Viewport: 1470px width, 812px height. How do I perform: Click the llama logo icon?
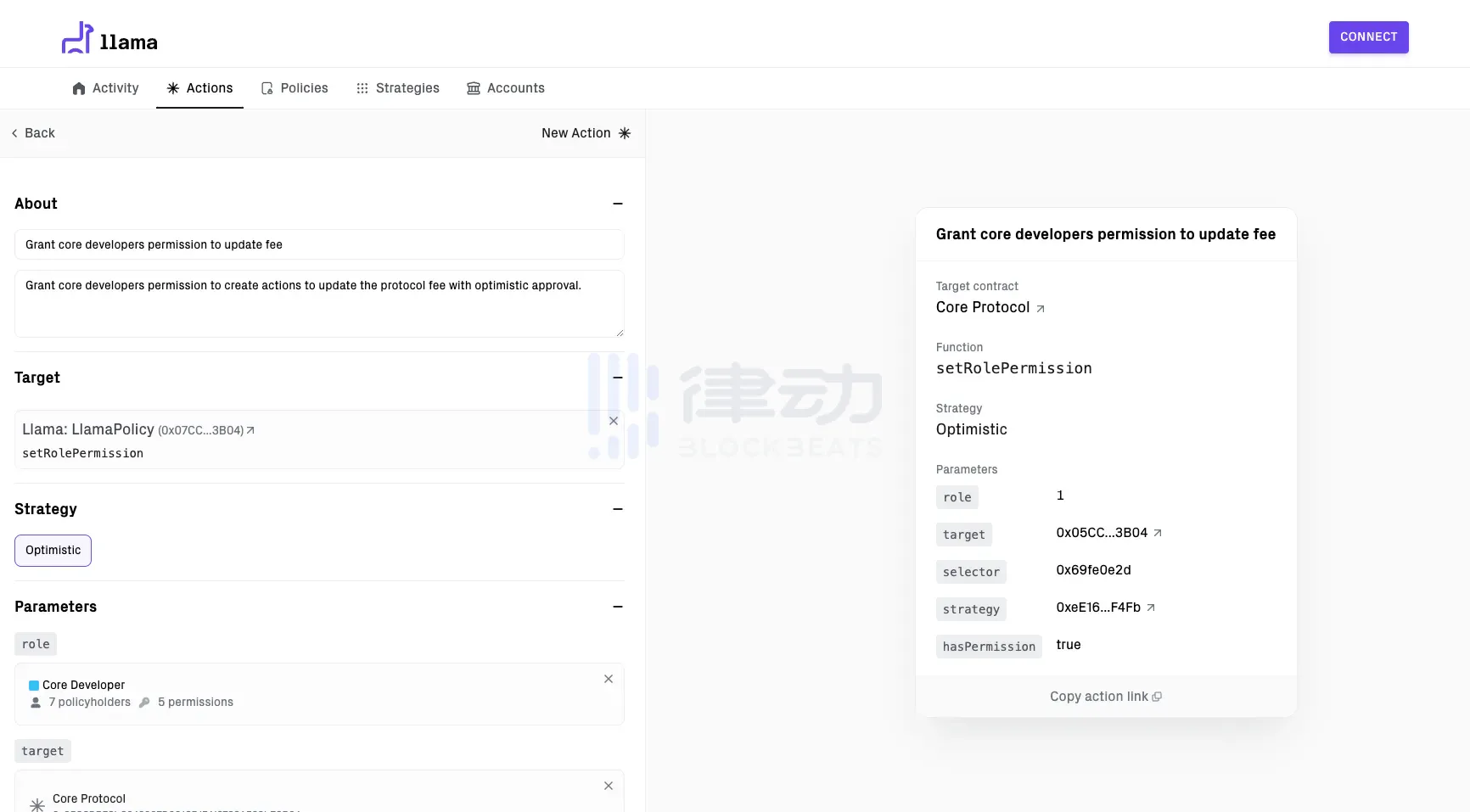[77, 38]
